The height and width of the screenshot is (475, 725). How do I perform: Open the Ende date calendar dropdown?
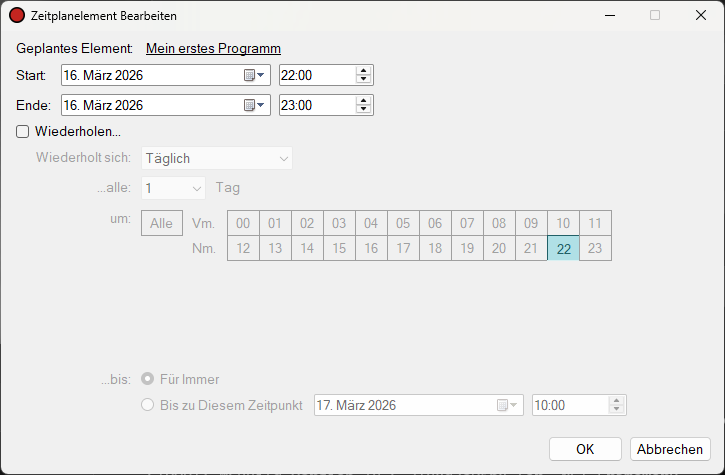pos(254,105)
